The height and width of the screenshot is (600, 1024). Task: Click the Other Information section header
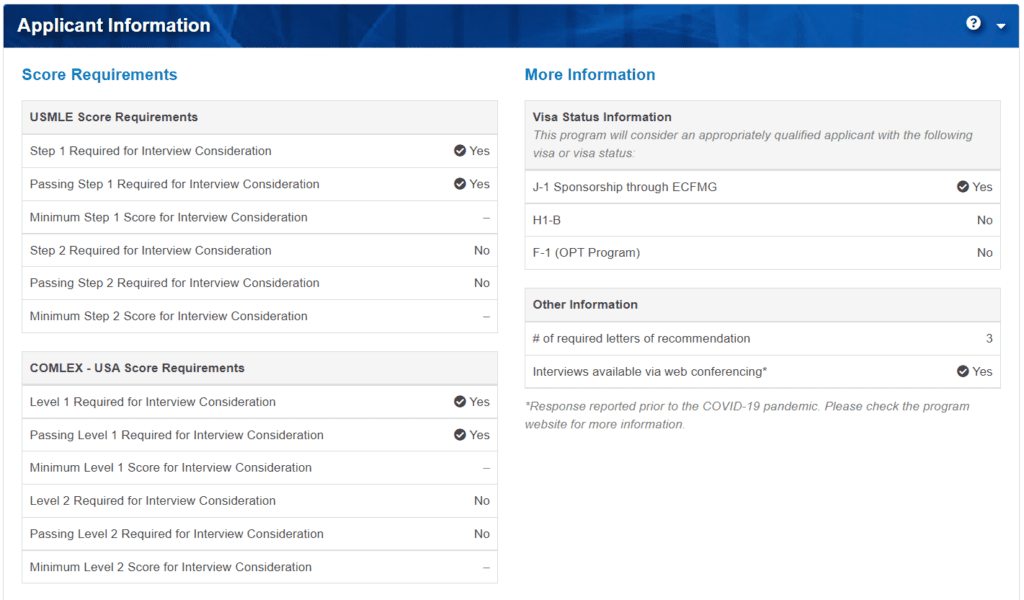tap(585, 305)
